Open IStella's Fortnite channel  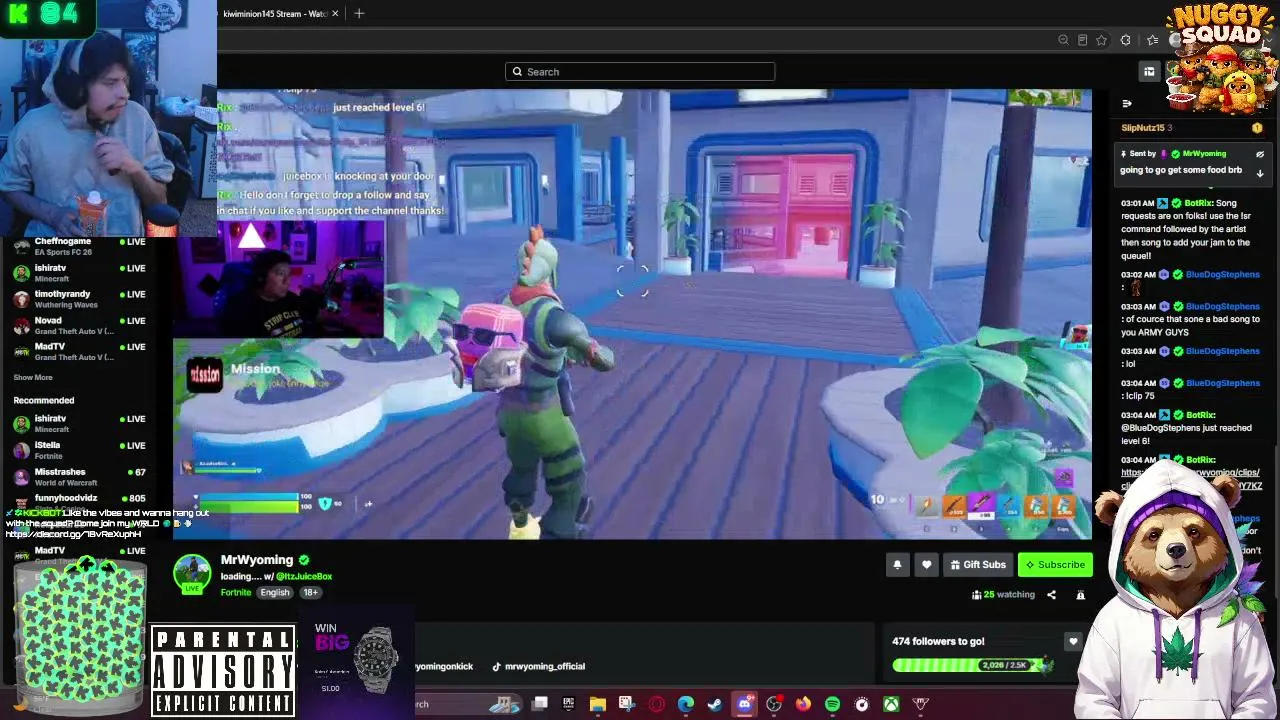[79, 450]
